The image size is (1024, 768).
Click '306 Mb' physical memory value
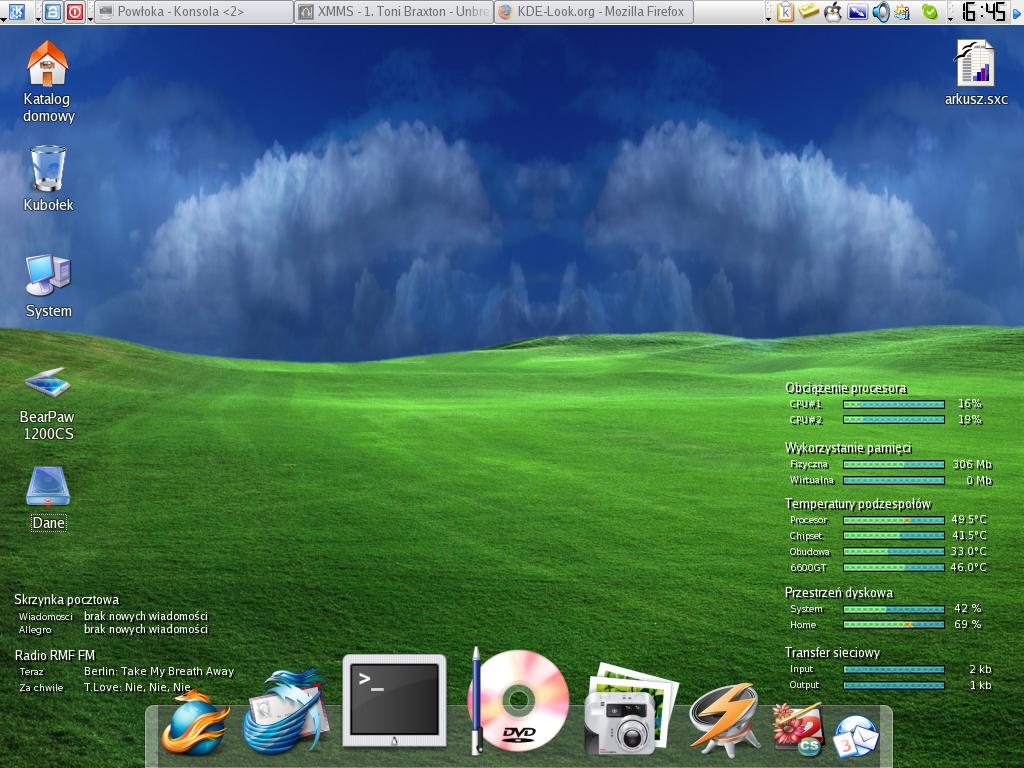click(x=972, y=464)
